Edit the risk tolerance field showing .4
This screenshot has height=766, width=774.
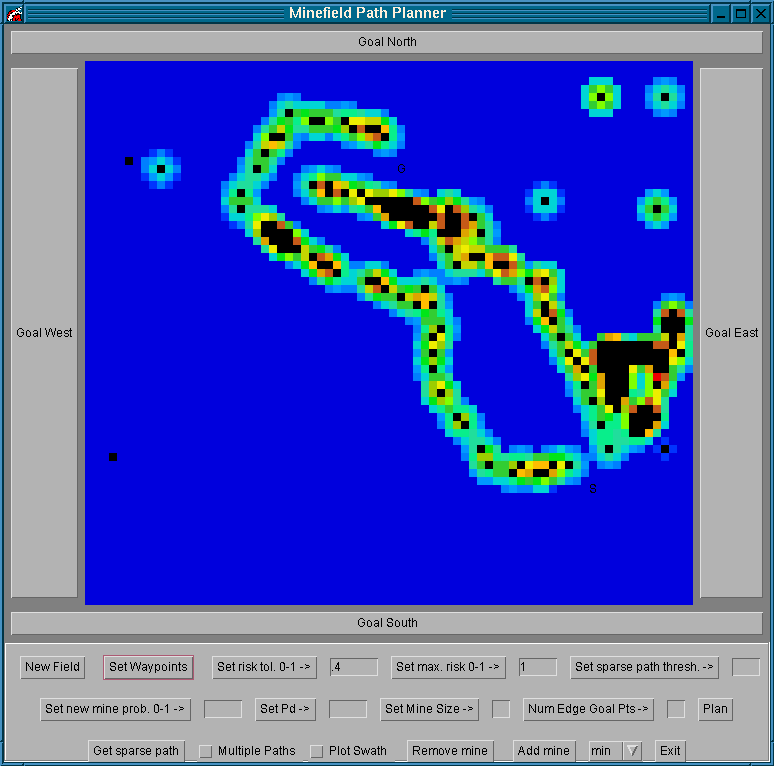click(x=354, y=667)
